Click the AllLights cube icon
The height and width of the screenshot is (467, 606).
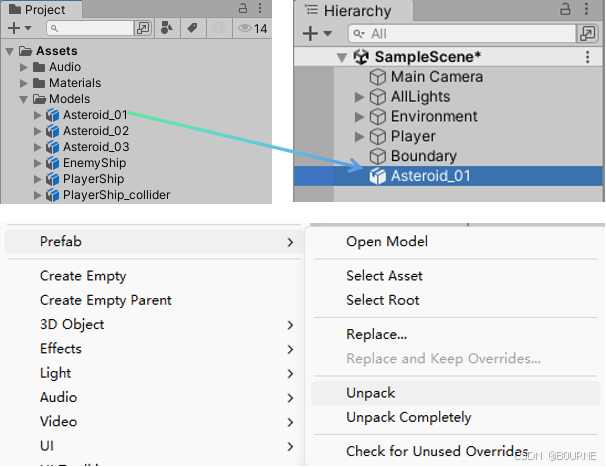click(378, 97)
